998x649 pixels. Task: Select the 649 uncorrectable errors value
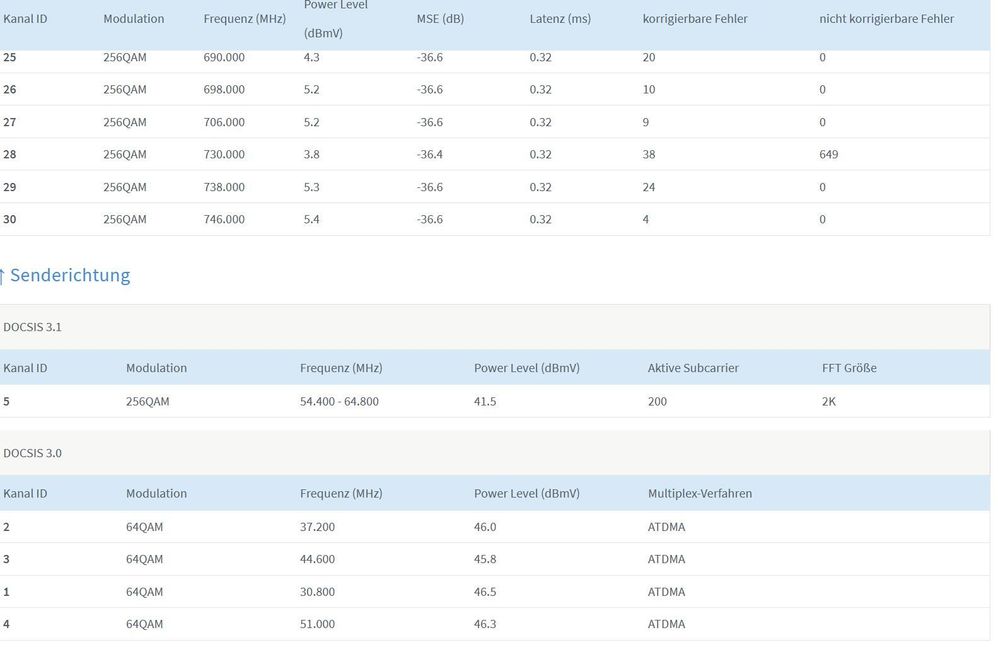pos(828,155)
